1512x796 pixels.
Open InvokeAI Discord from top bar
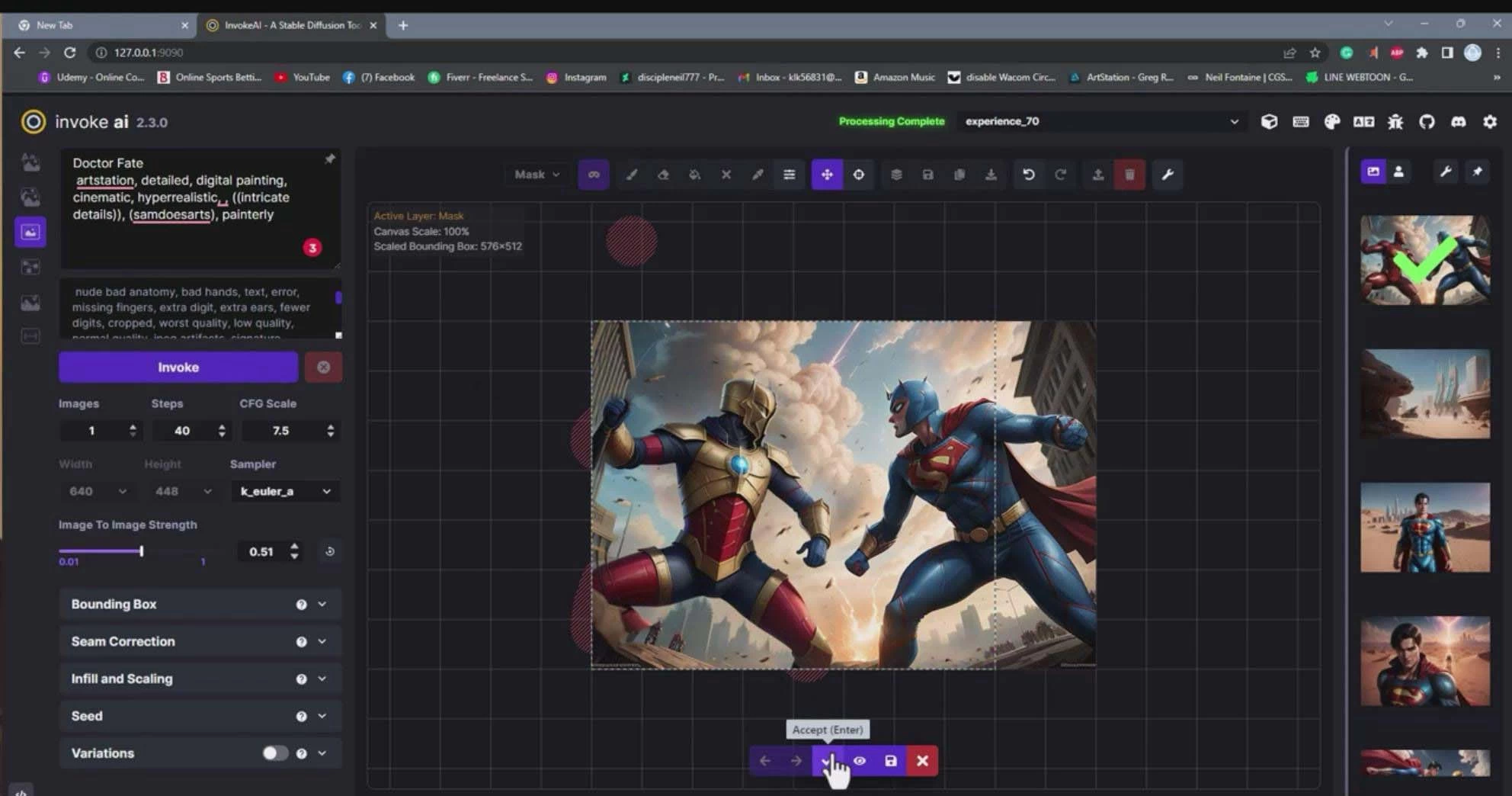1458,122
